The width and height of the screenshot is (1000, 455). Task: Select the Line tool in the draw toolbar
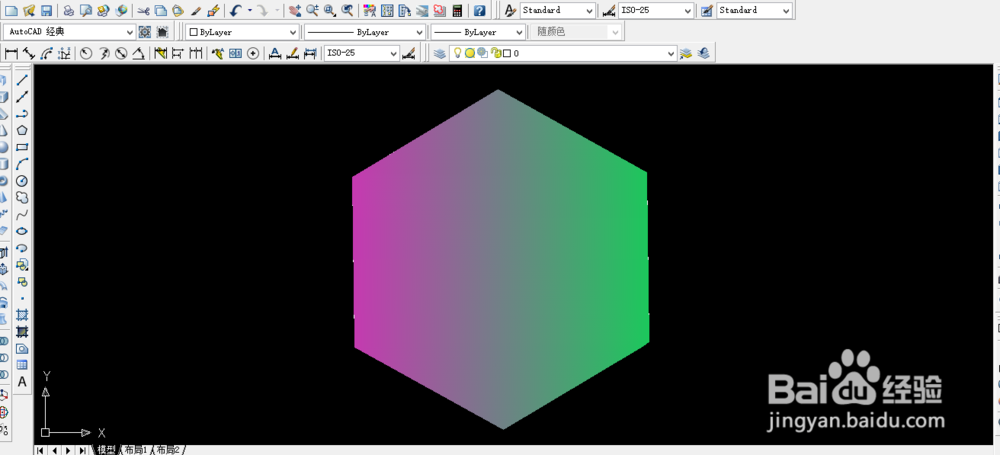pos(22,80)
